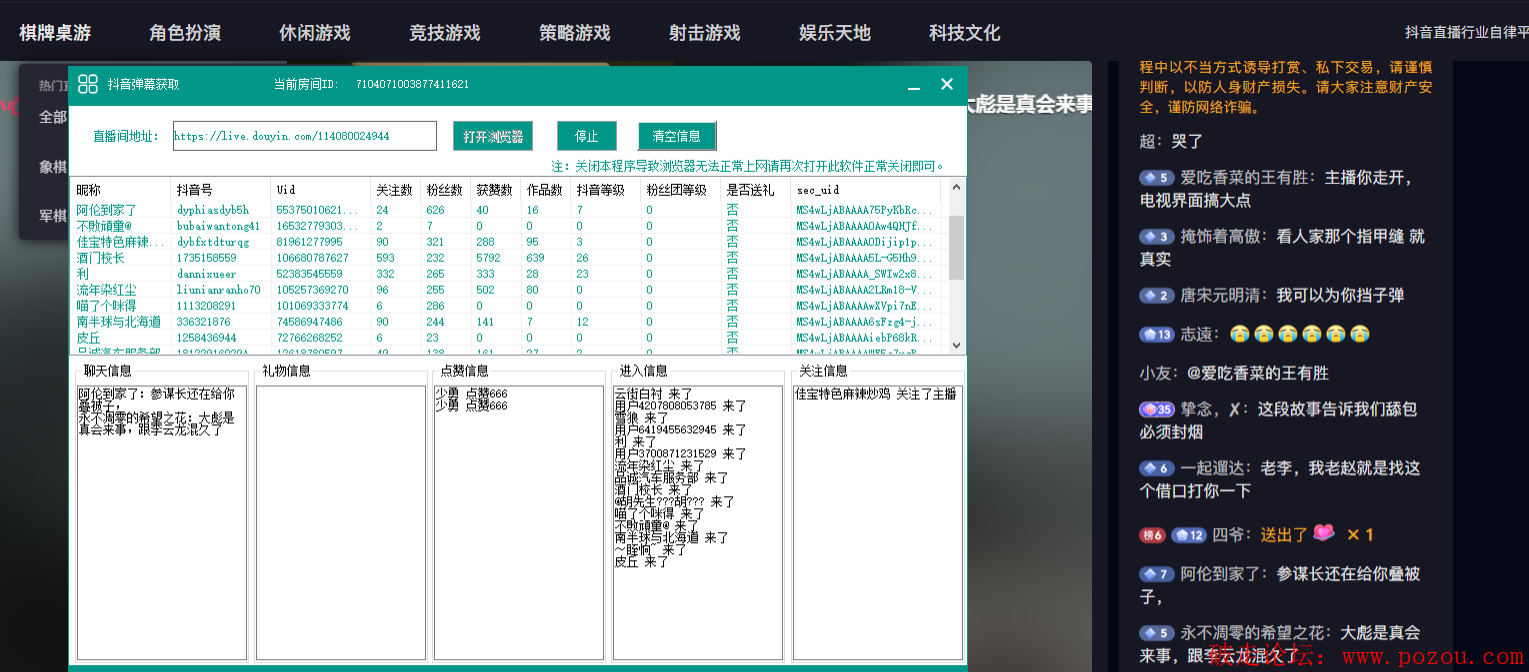1529x672 pixels.
Task: Open the 科技文化 navigation tab
Action: click(x=965, y=33)
